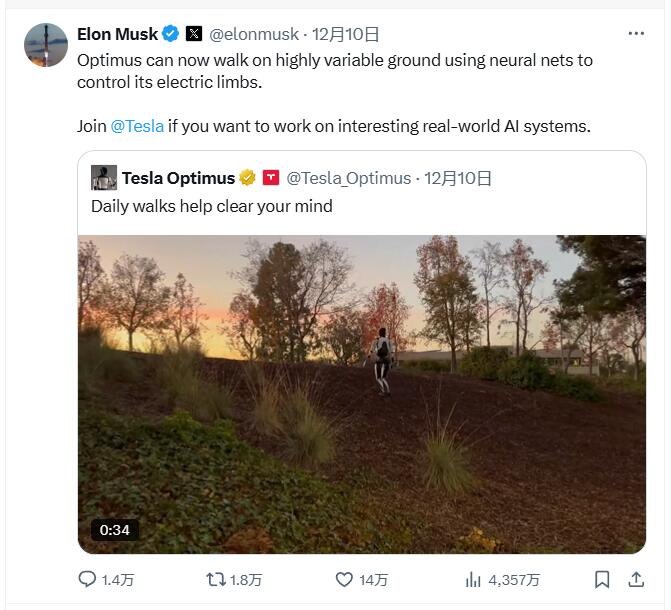Click Tesla Optimus profile avatar
This screenshot has height=610, width=671.
click(x=104, y=178)
